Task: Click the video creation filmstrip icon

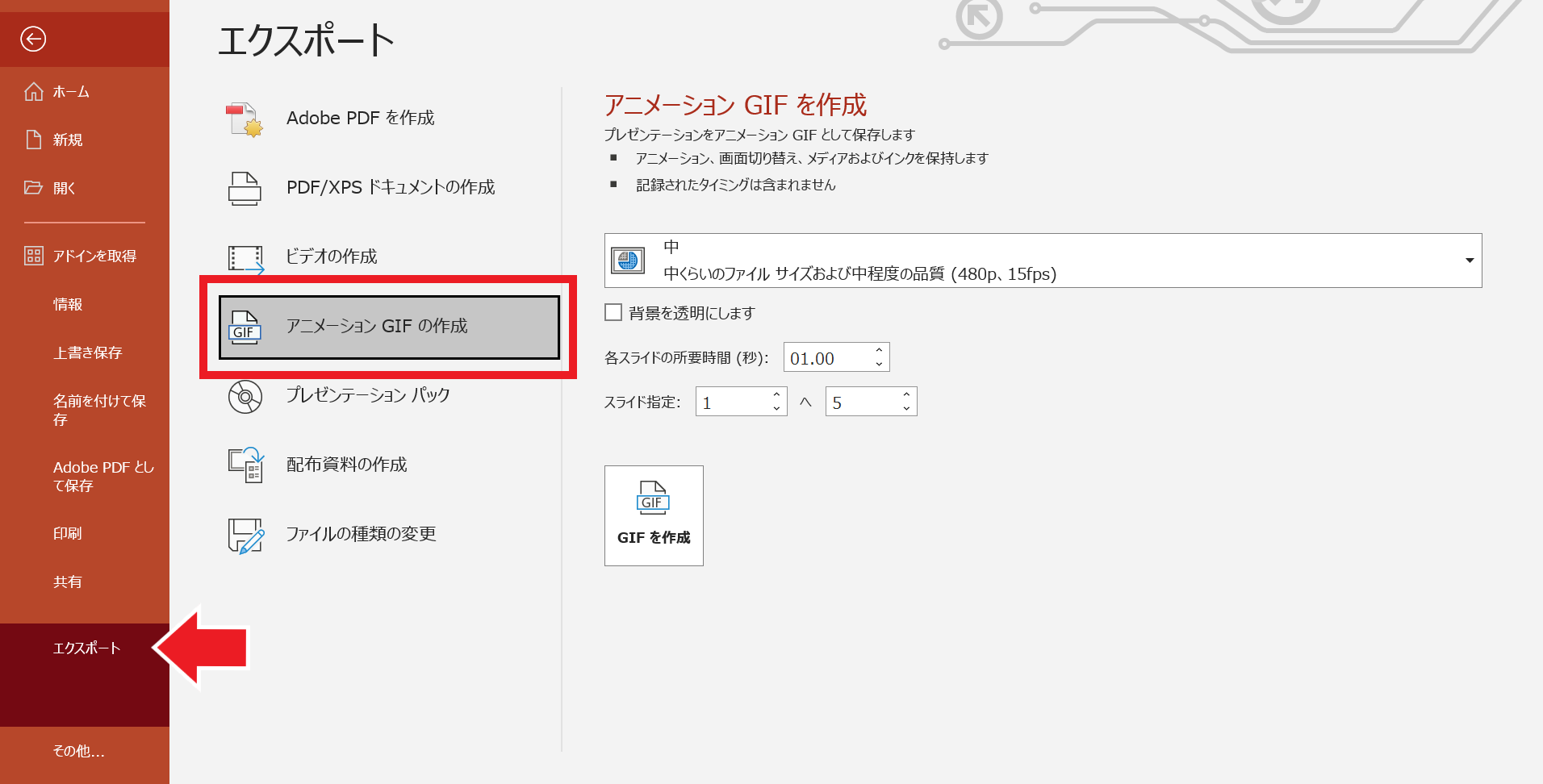Action: (x=245, y=258)
